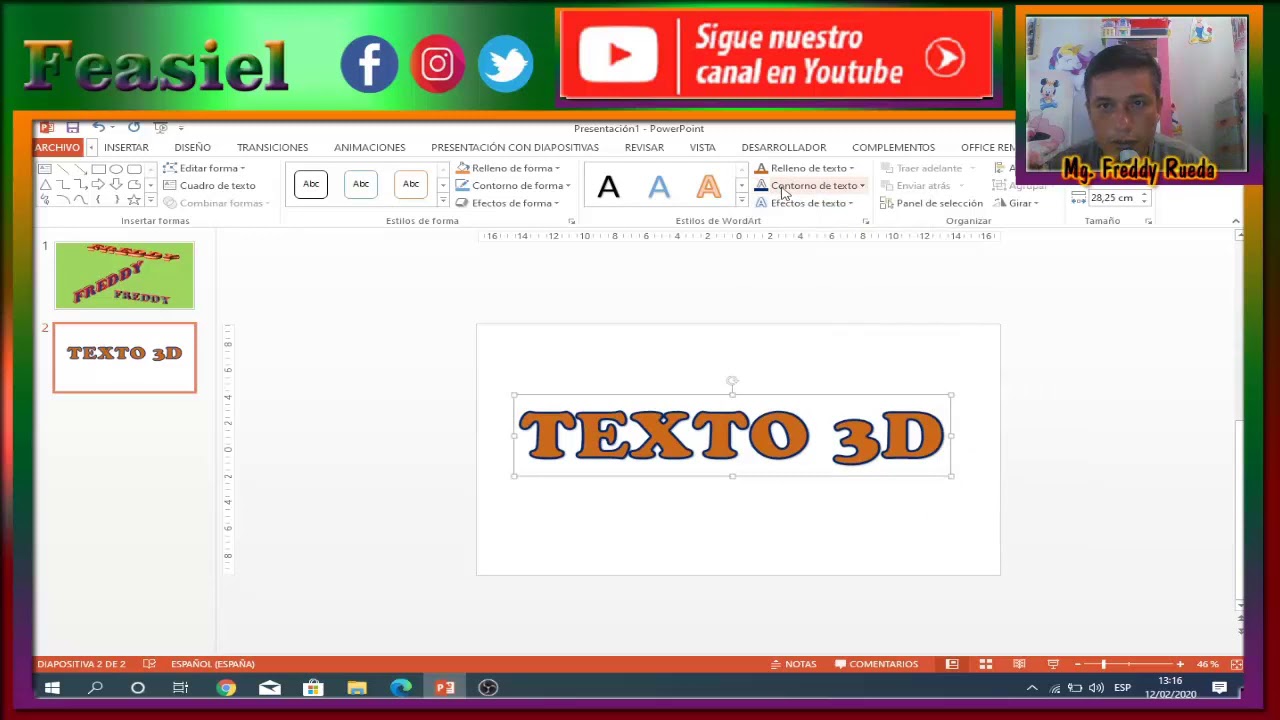Apply the black outline Abc shape style
The width and height of the screenshot is (1280, 720).
[311, 184]
